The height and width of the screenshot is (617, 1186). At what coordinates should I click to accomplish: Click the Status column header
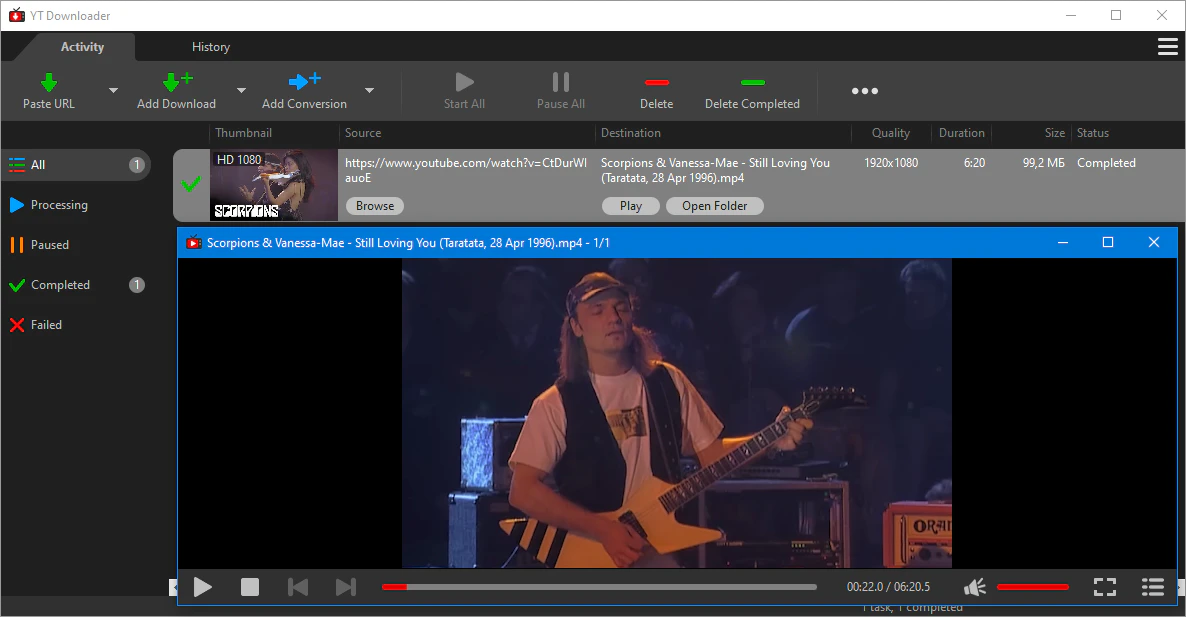[1092, 133]
